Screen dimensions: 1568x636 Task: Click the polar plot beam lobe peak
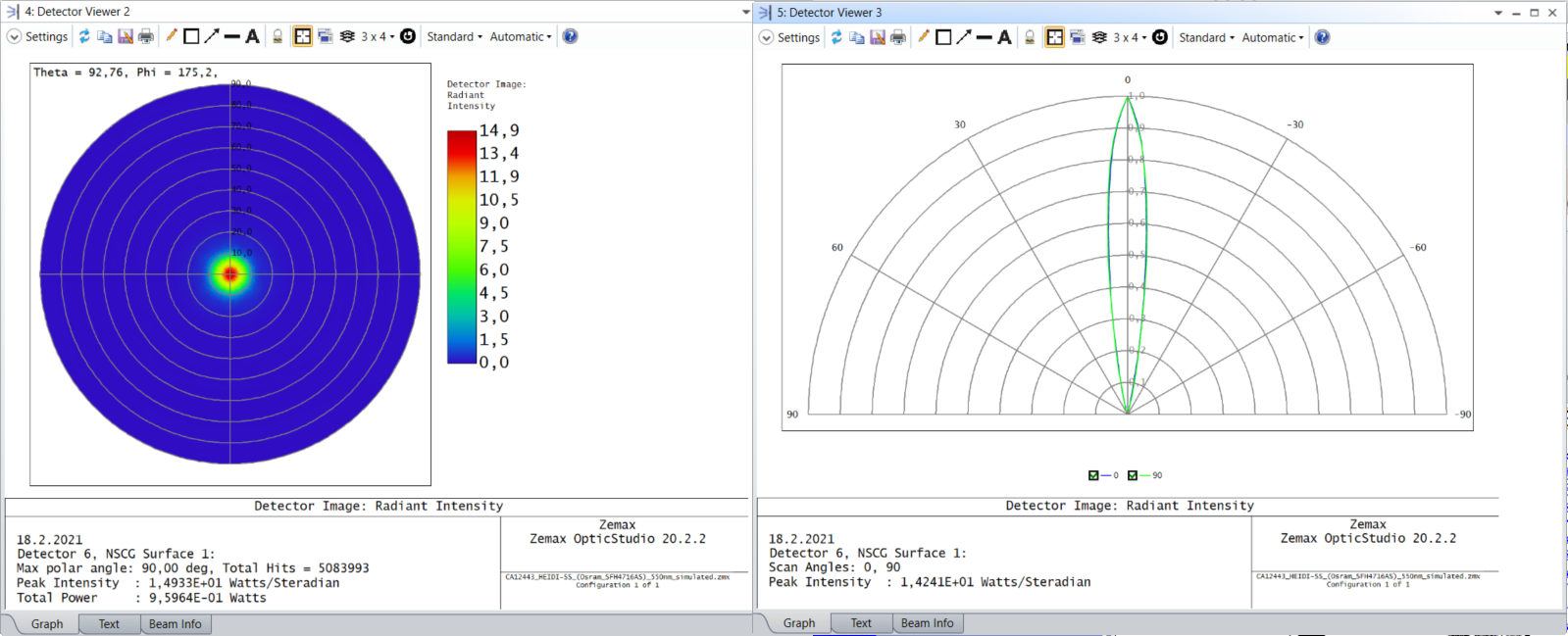pyautogui.click(x=1128, y=97)
